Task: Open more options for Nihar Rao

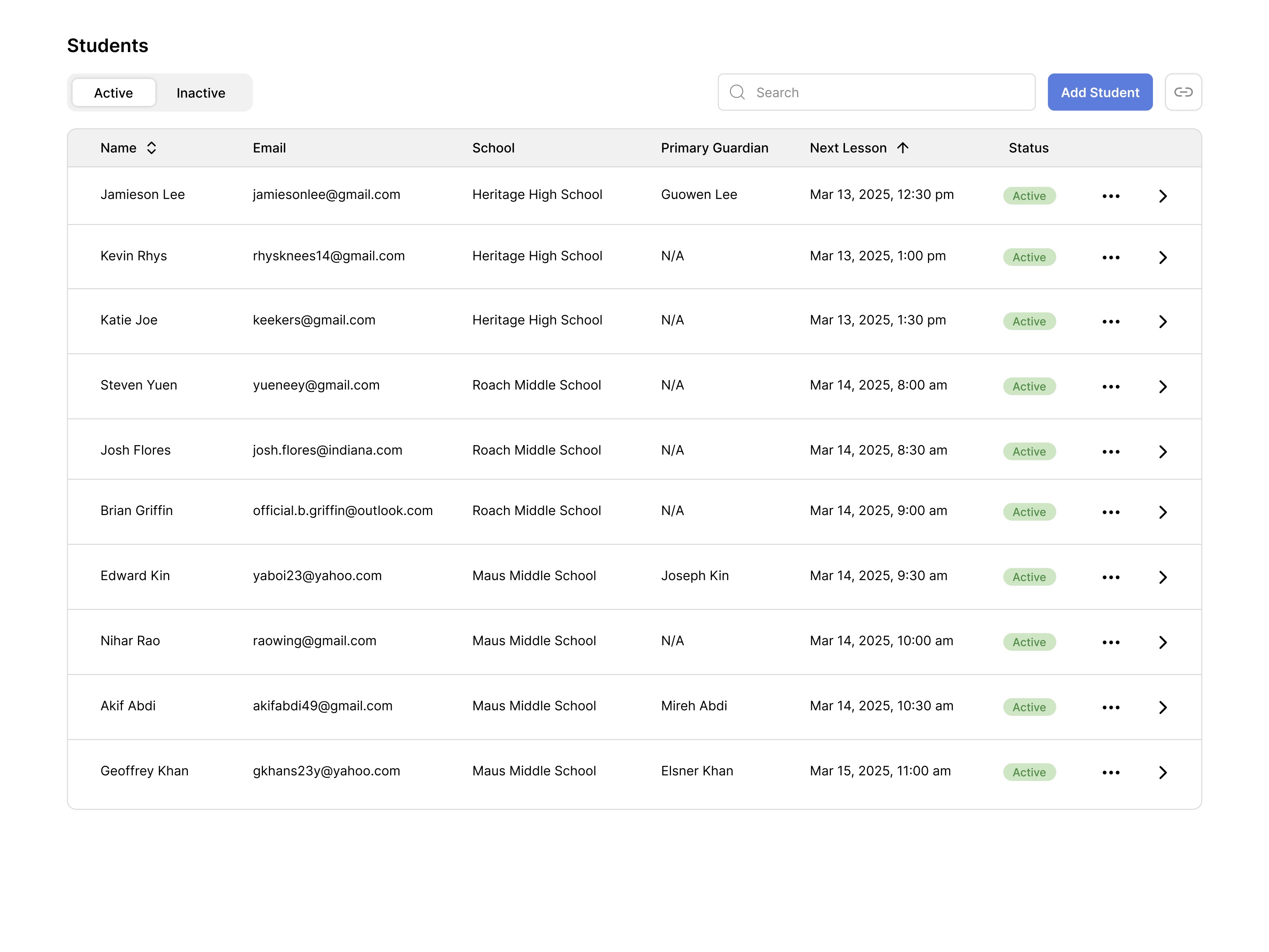Action: pyautogui.click(x=1111, y=642)
